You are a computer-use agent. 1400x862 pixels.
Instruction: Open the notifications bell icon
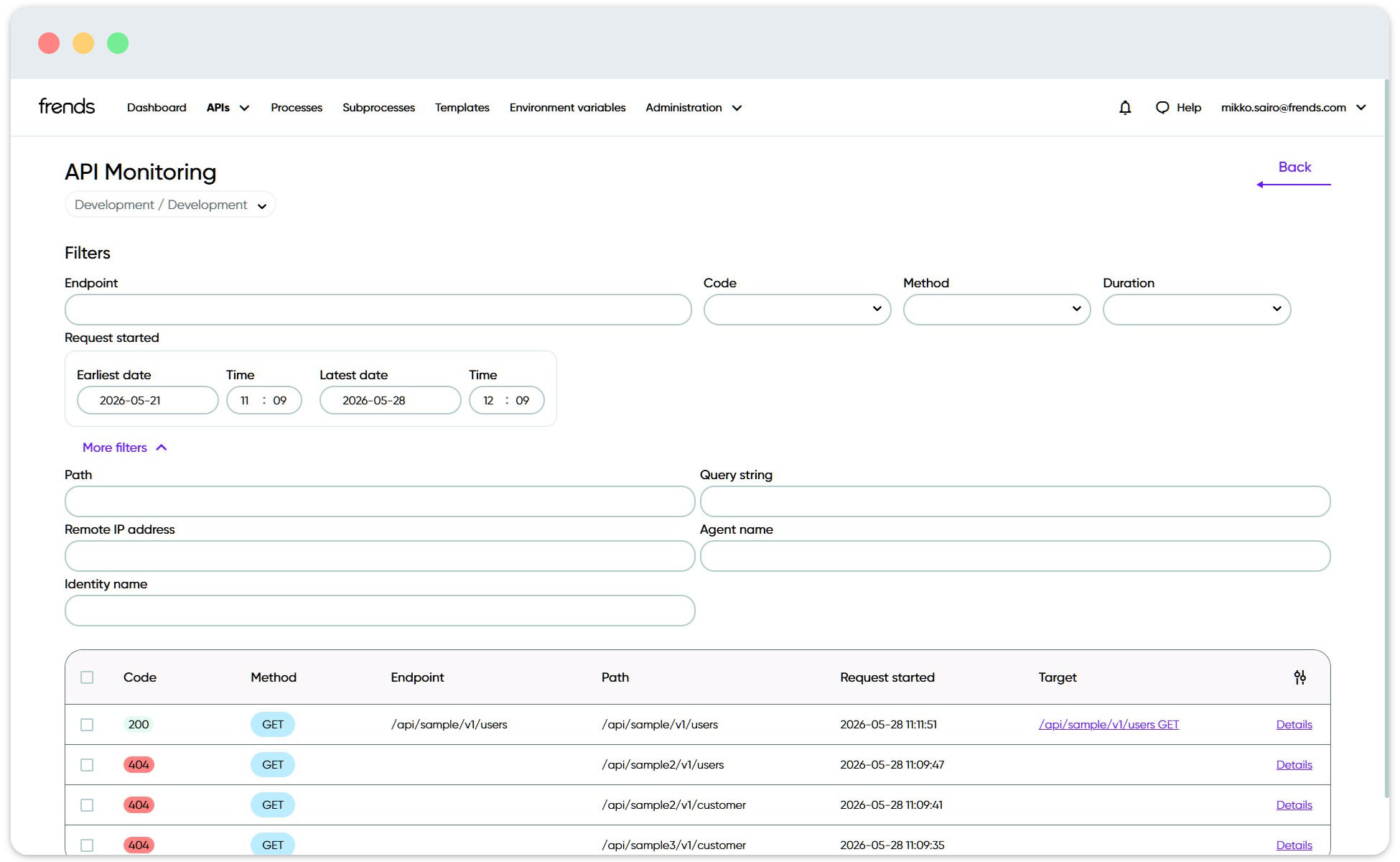point(1125,108)
